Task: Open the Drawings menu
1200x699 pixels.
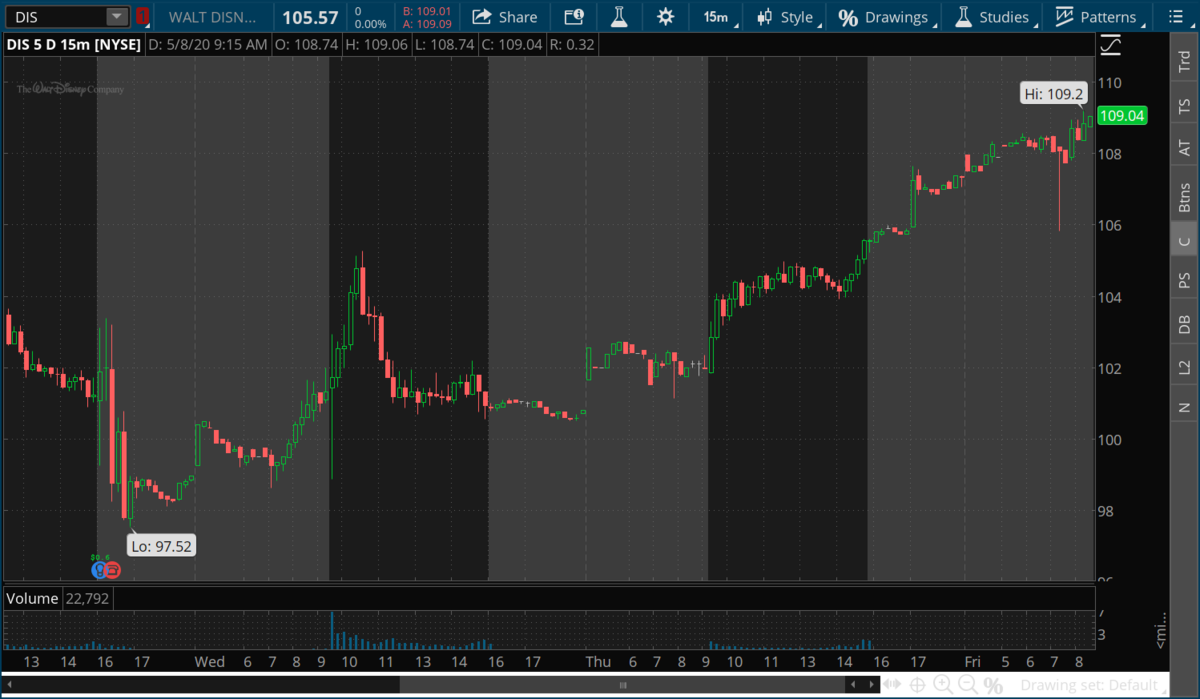Action: coord(884,17)
